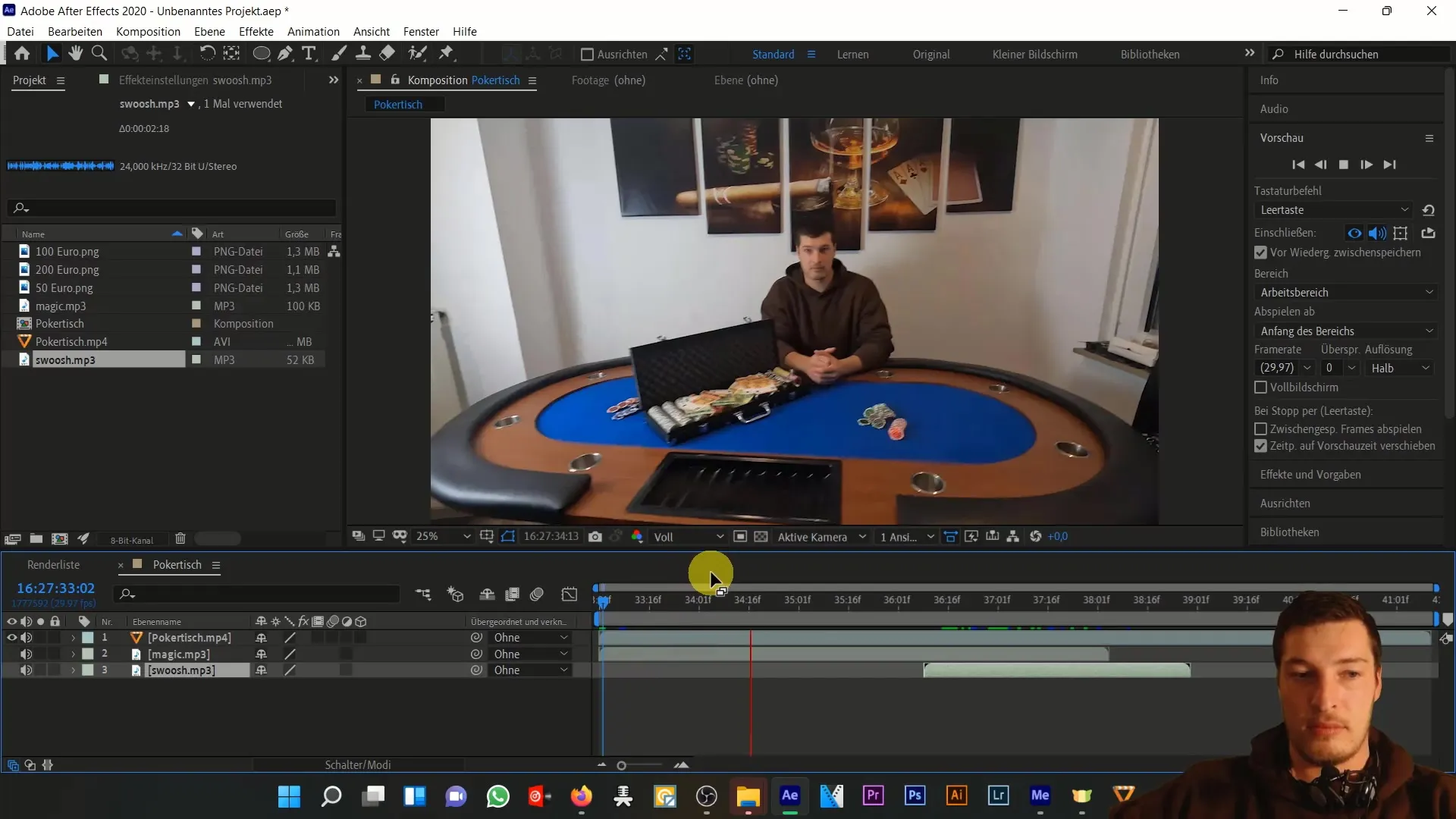The width and height of the screenshot is (1456, 819).
Task: Click the Ebene menu item
Action: tap(209, 31)
